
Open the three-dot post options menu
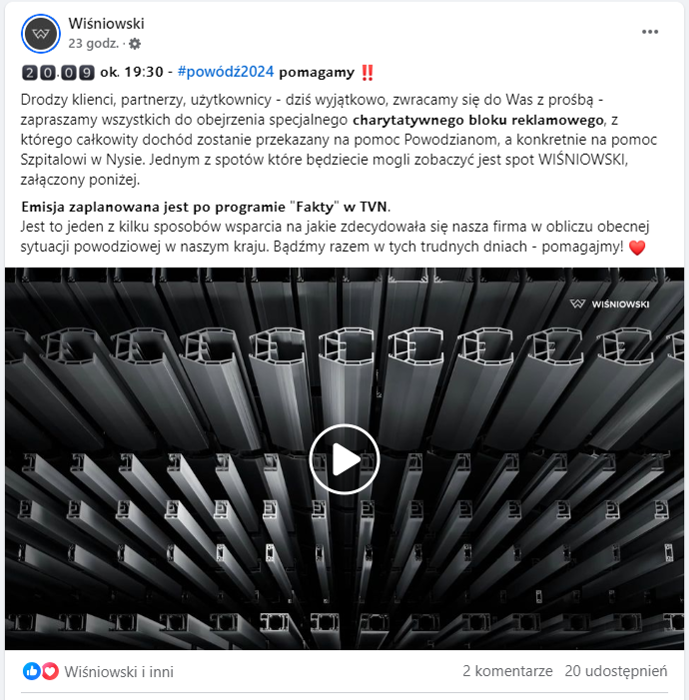click(650, 32)
